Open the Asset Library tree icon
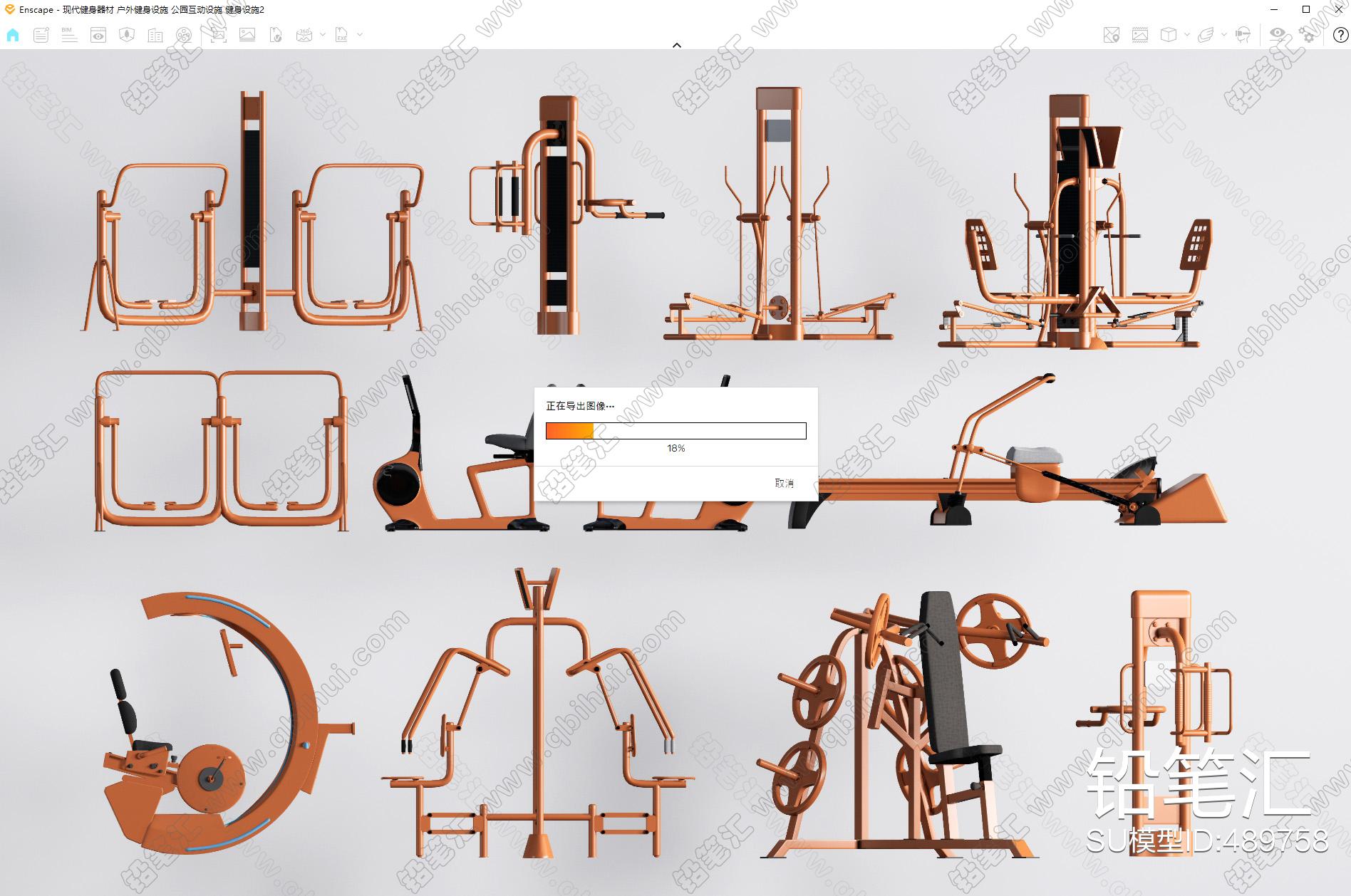The image size is (1351, 896). (x=127, y=35)
